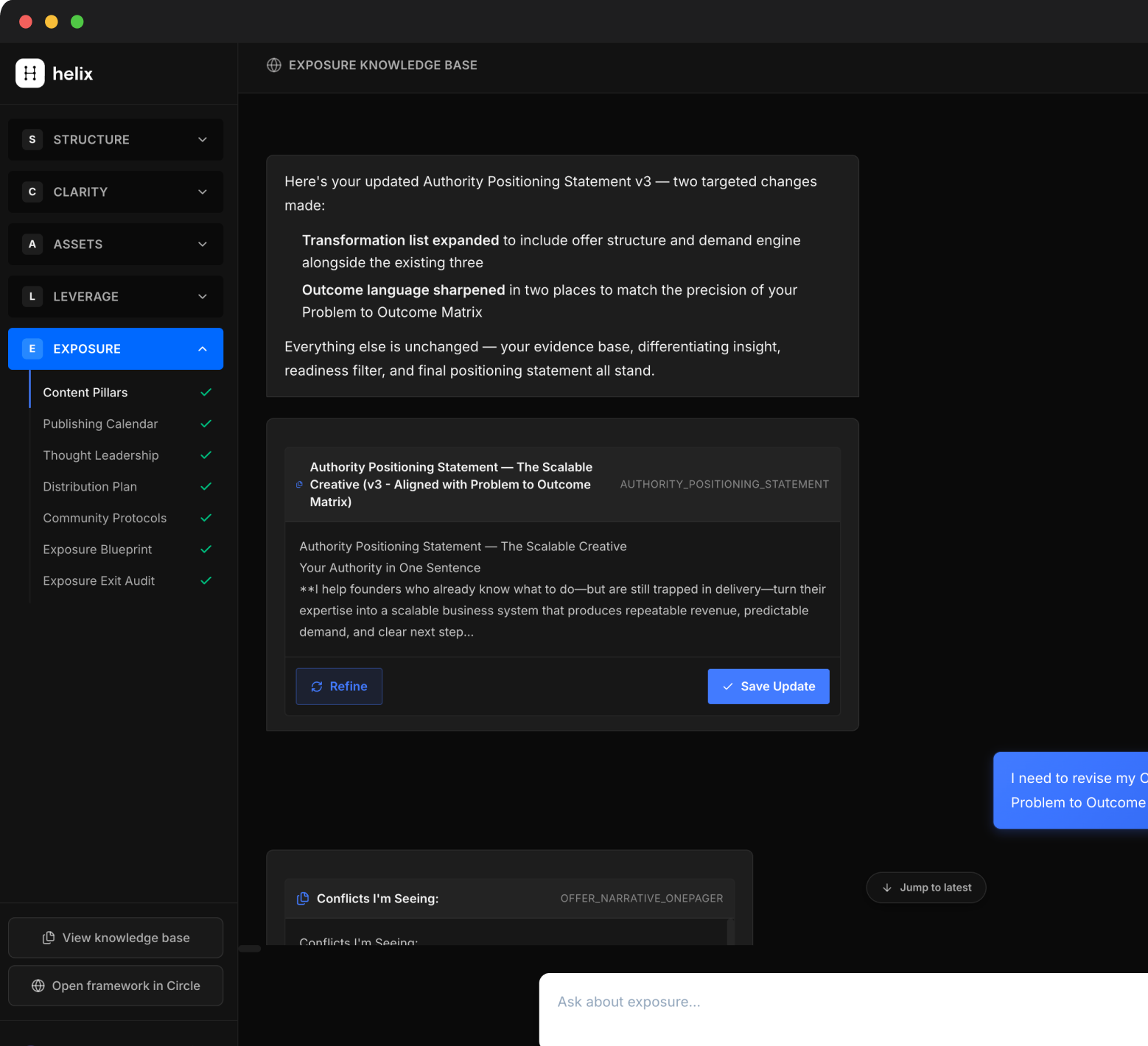Expand the Assets section chevron
This screenshot has height=1046, width=1148.
203,244
